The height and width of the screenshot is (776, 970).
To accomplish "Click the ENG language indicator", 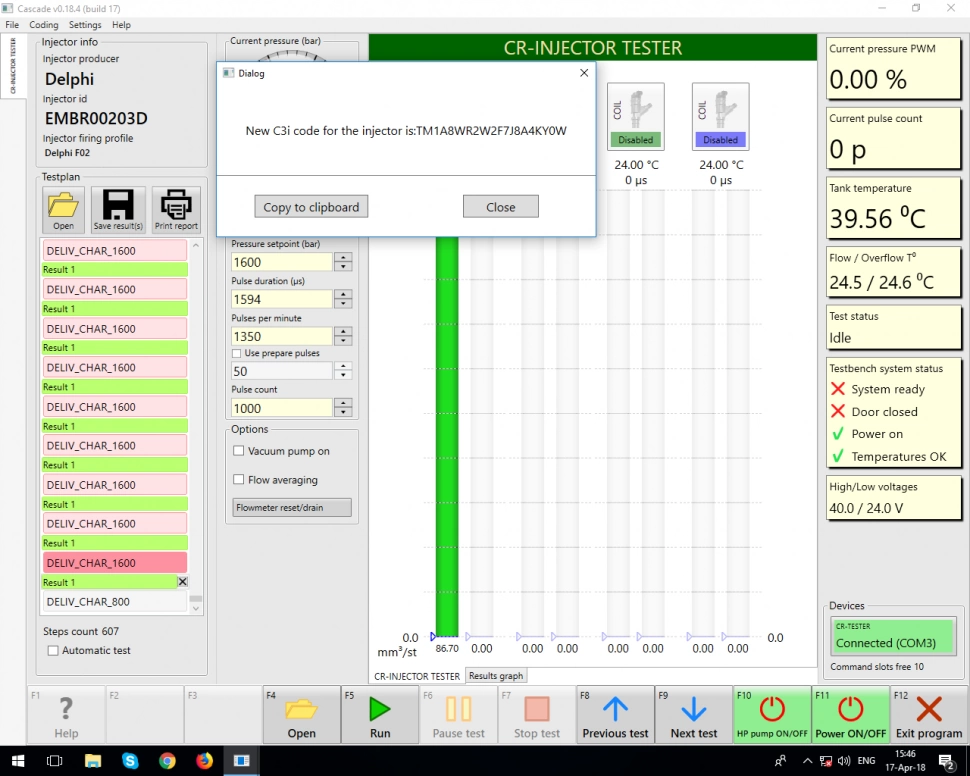I will click(x=866, y=761).
